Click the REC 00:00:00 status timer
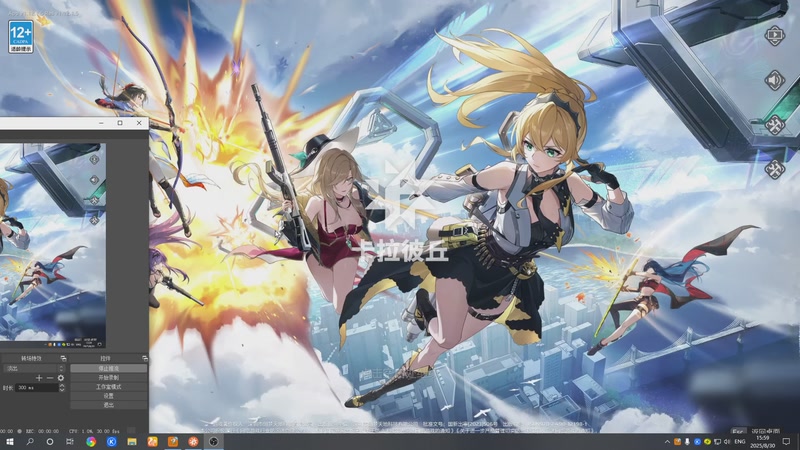Screen dimensions: 800x450 click(42, 432)
